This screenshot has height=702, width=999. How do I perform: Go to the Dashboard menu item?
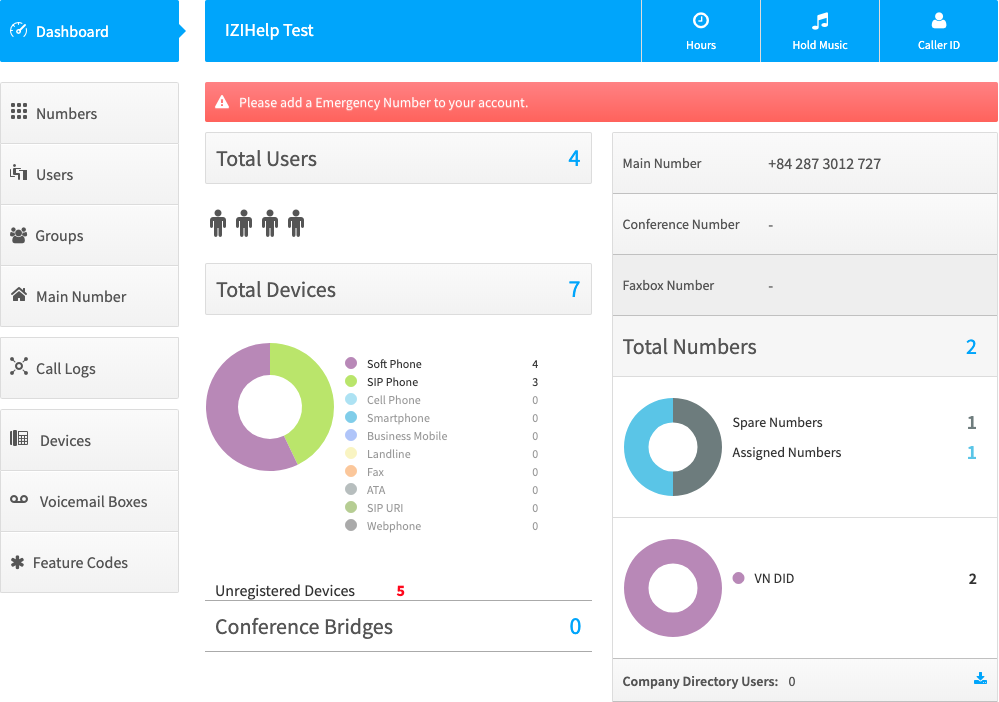89,31
